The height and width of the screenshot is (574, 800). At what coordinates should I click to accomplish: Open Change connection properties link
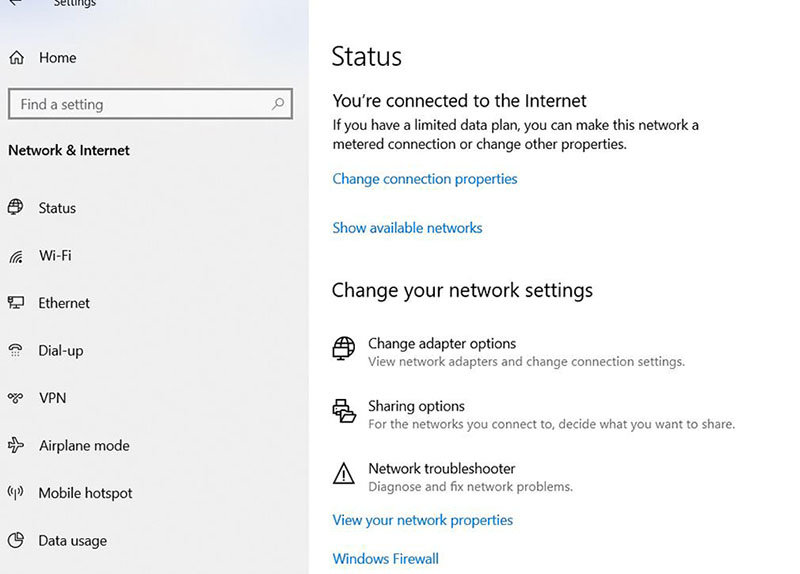[425, 179]
